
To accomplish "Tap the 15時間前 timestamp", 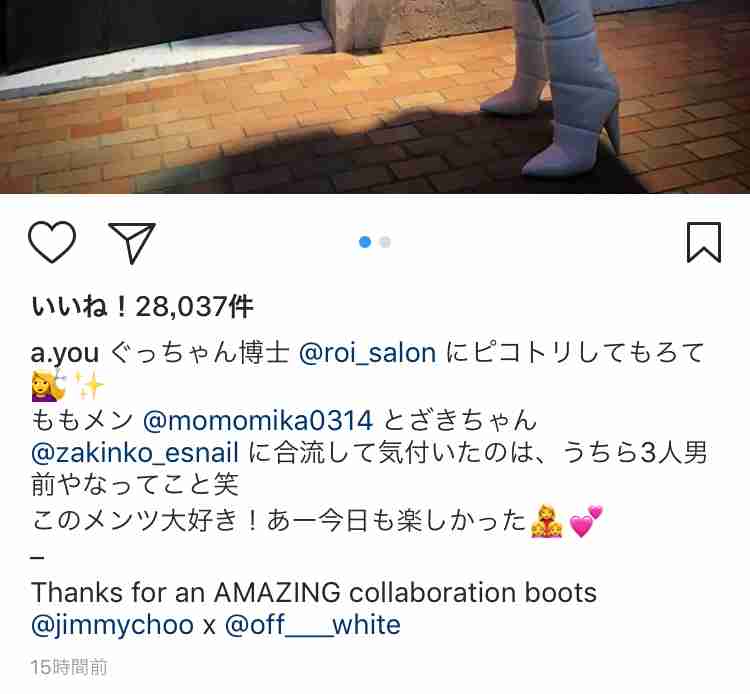I will pyautogui.click(x=69, y=667).
